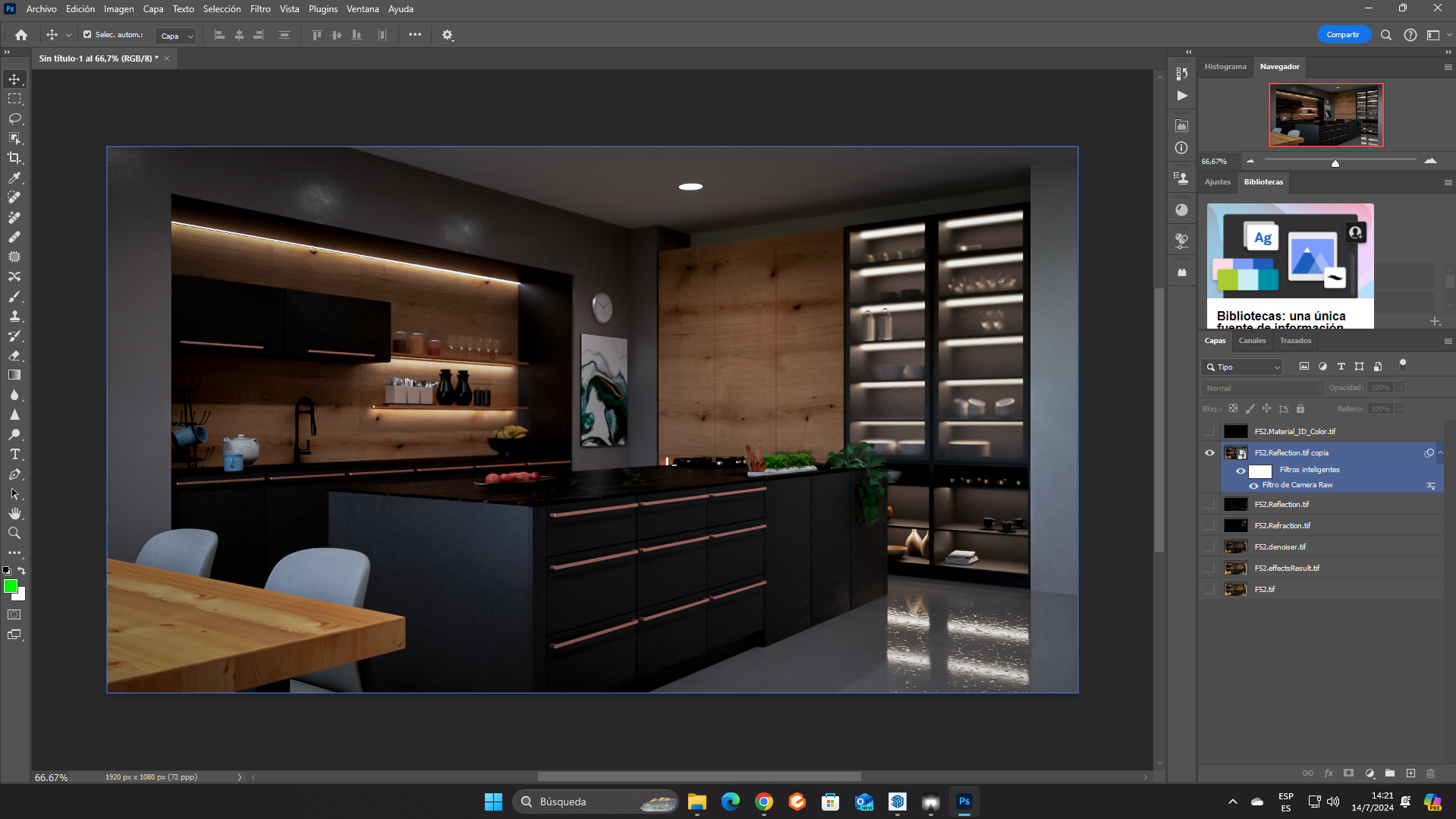Create a new layer with plus icon
The width and height of the screenshot is (1456, 819).
[x=1410, y=773]
